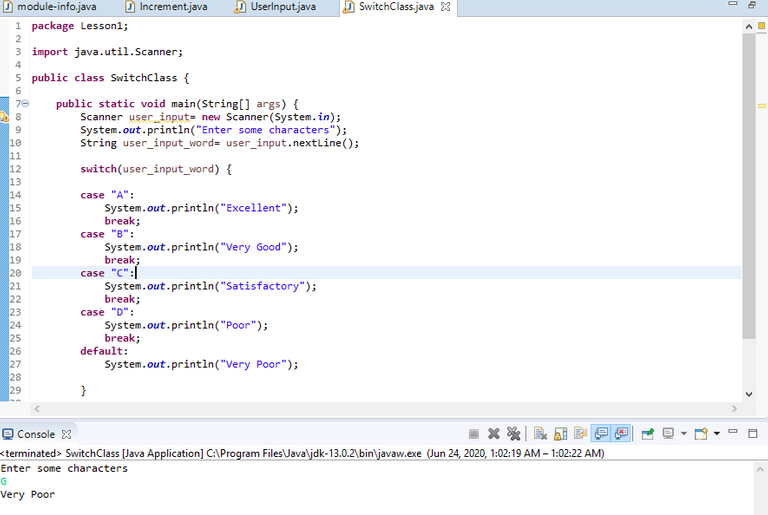Click the editor vertical scrollbar down arrow
768x515 pixels.
(748, 393)
